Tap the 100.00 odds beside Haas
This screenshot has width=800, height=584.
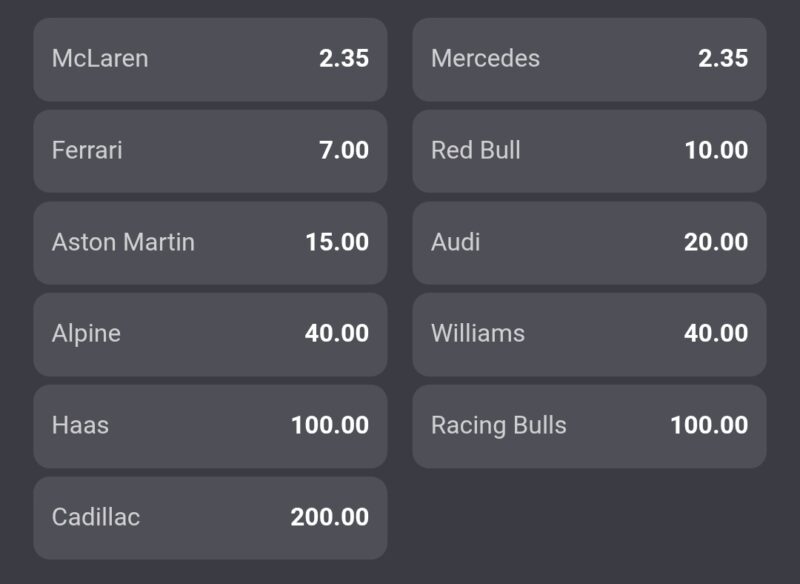(x=330, y=426)
